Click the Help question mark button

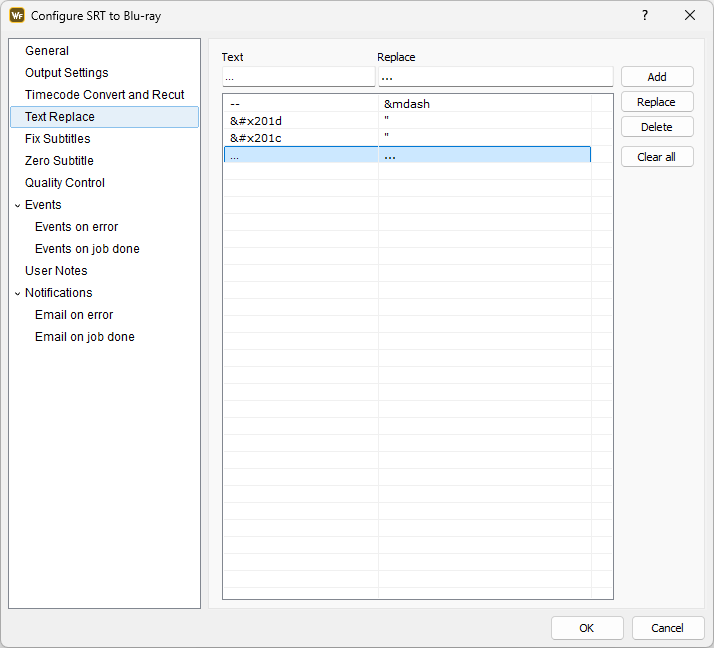point(644,16)
